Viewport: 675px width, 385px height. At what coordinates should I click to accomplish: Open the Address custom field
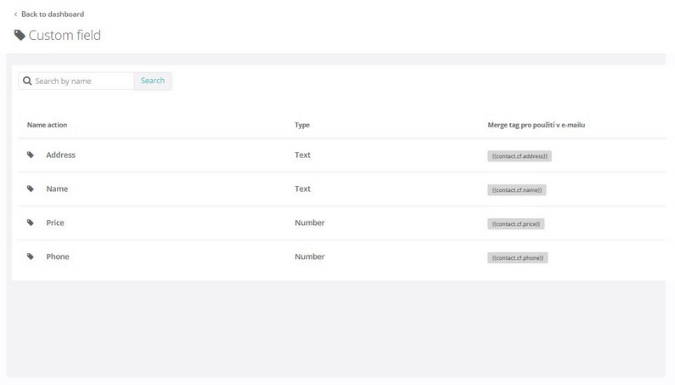[x=61, y=155]
